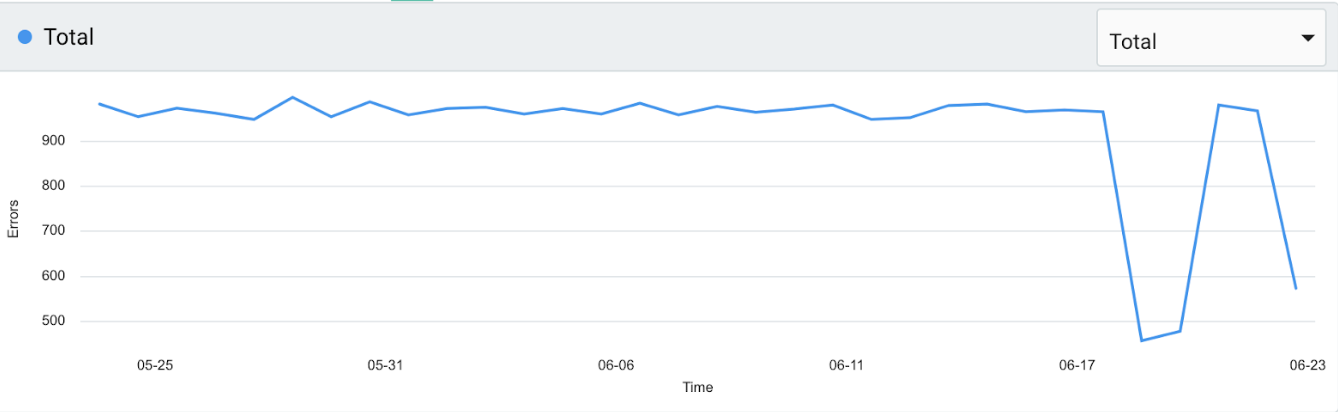Toggle the Total series legend label
The image size is (1338, 412).
(68, 37)
